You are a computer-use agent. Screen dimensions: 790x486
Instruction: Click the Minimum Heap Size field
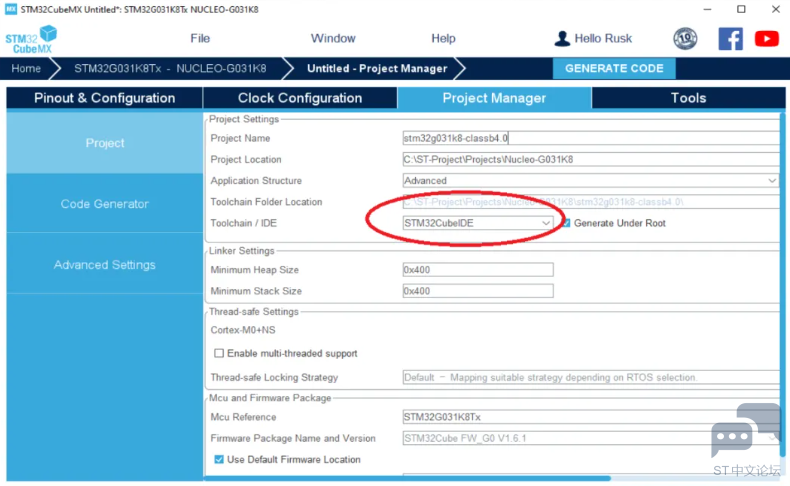[478, 269]
